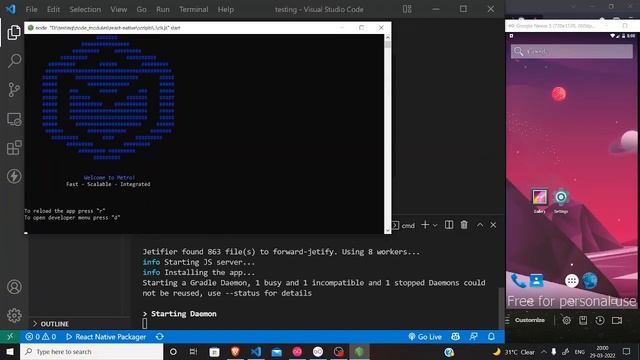640x360 pixels.
Task: Open the Explorer view in activity bar
Action: coord(14,33)
